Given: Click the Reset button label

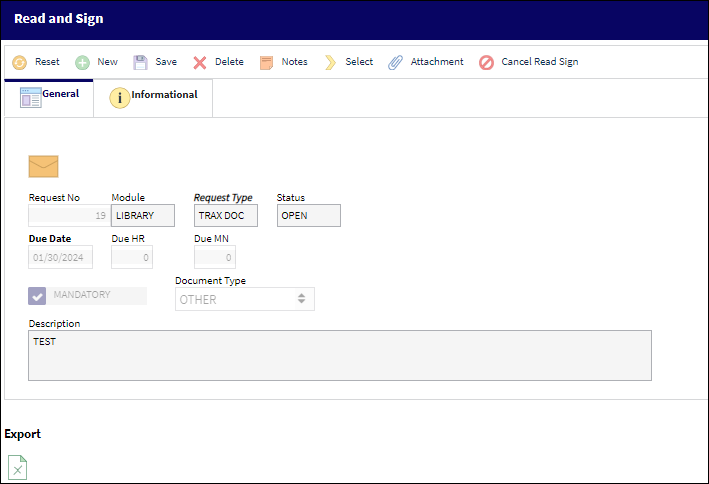Looking at the screenshot, I should [47, 62].
